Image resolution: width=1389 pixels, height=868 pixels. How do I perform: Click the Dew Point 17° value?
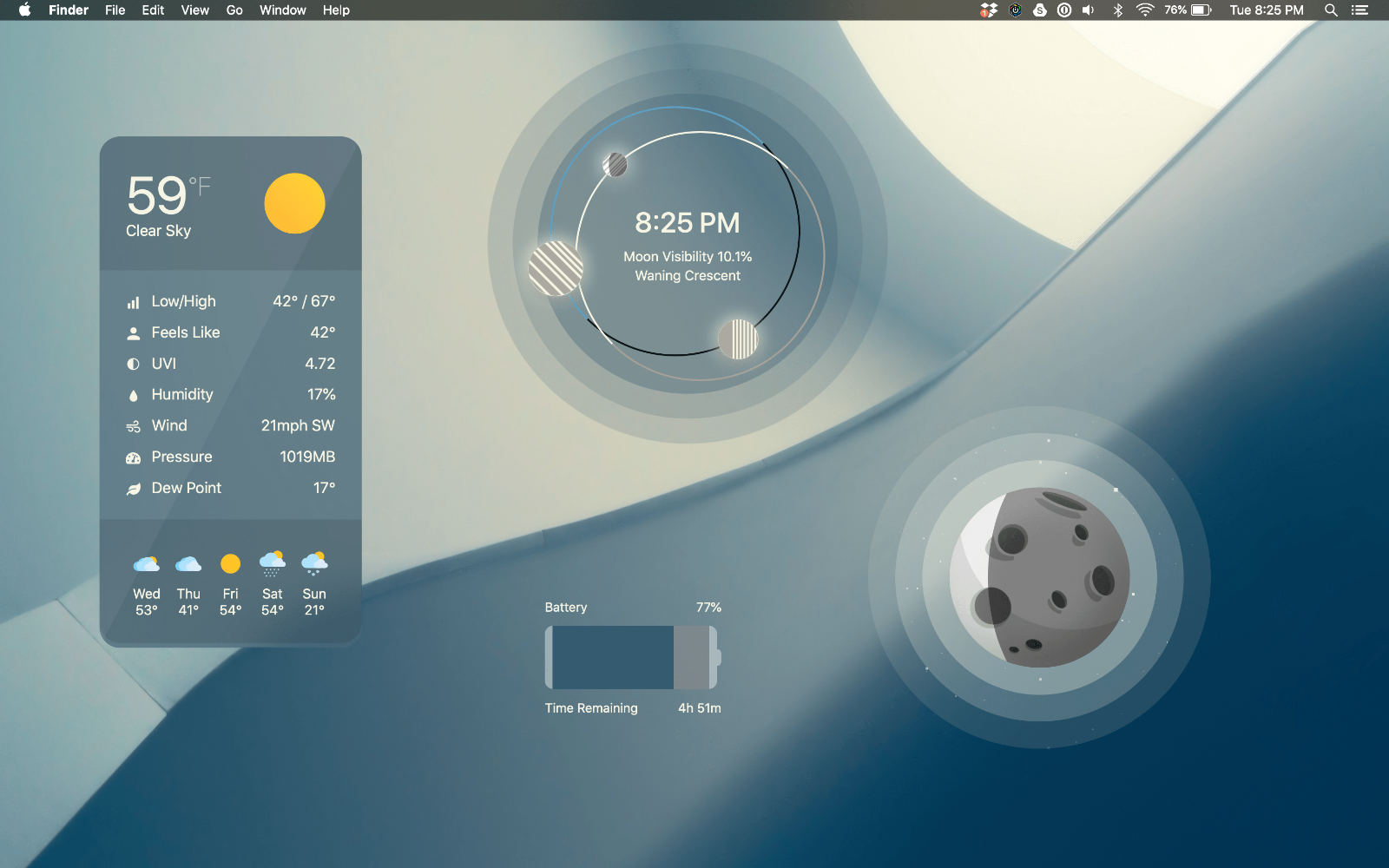point(324,488)
